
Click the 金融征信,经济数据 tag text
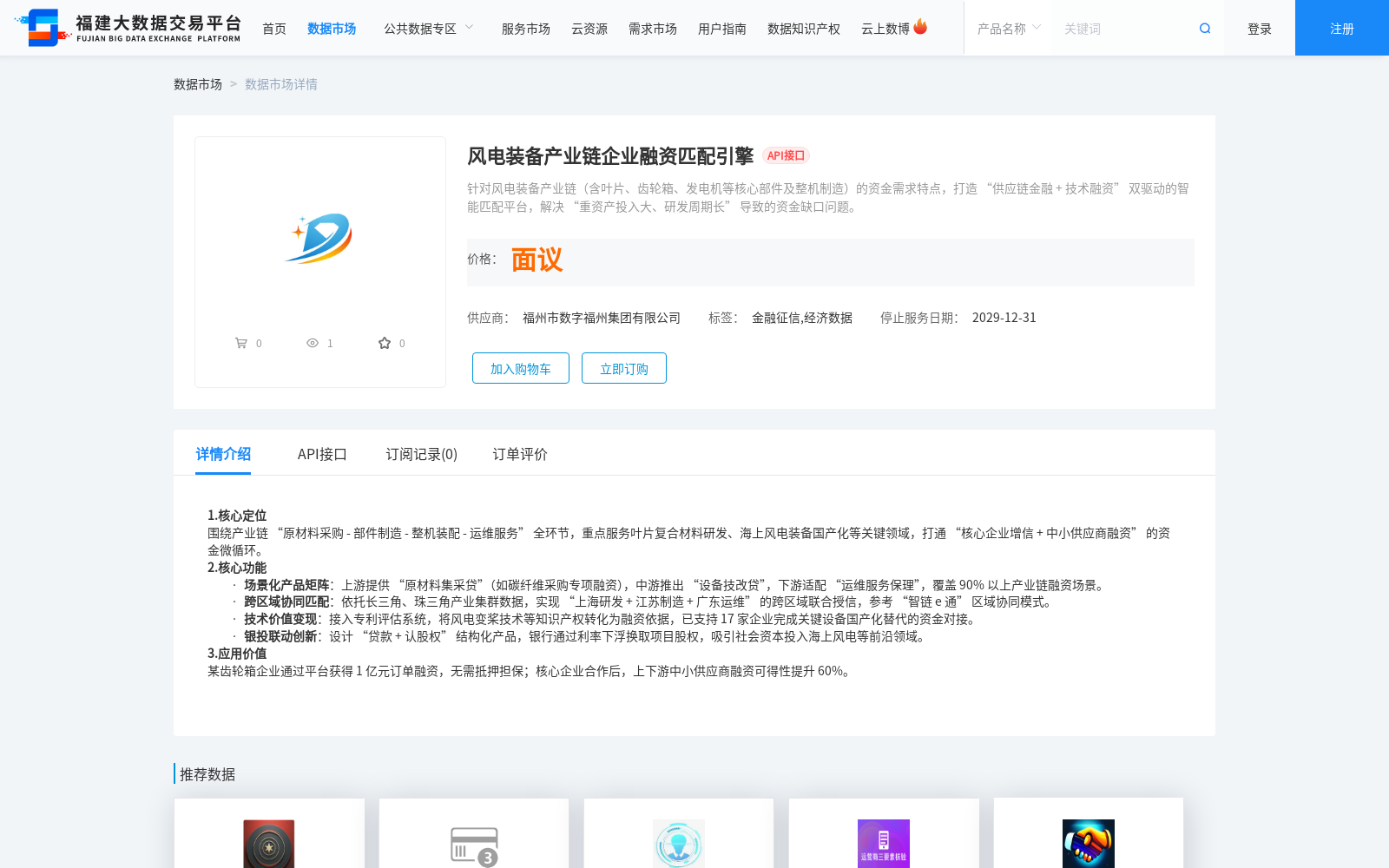coord(802,318)
